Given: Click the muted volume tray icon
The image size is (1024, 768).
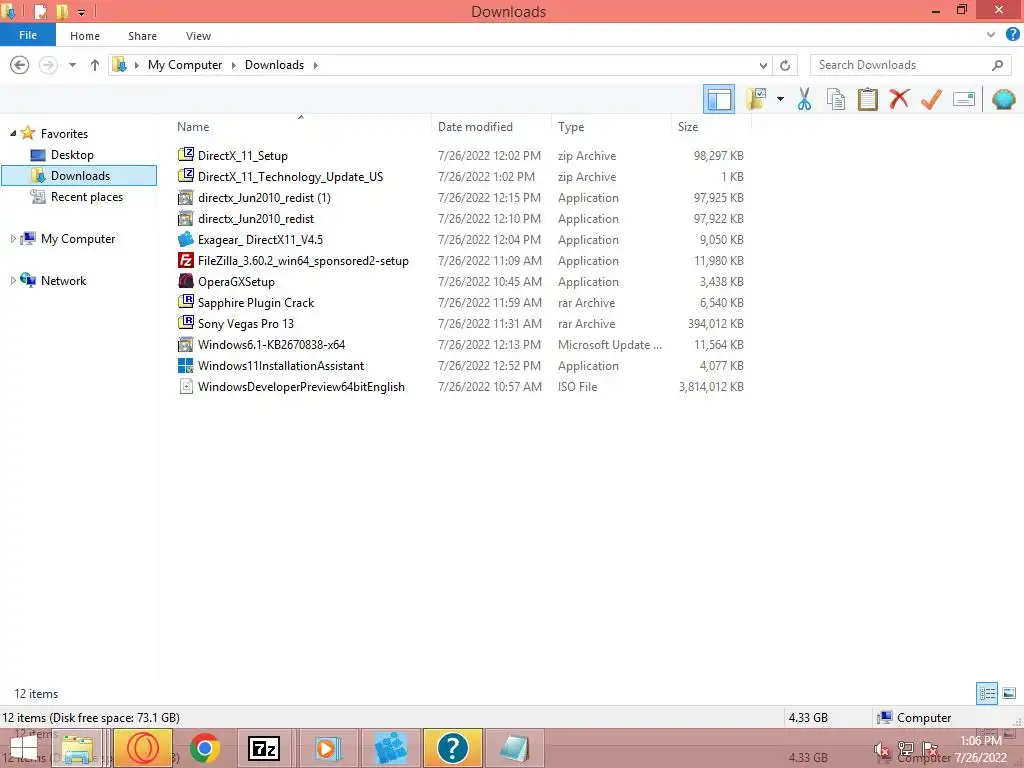Looking at the screenshot, I should 882,750.
